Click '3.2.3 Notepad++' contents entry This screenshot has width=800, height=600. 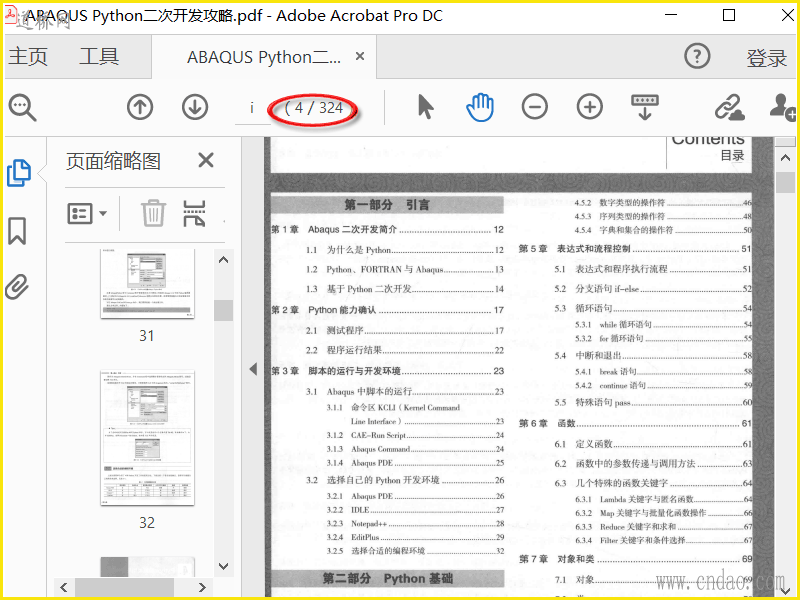pos(415,523)
